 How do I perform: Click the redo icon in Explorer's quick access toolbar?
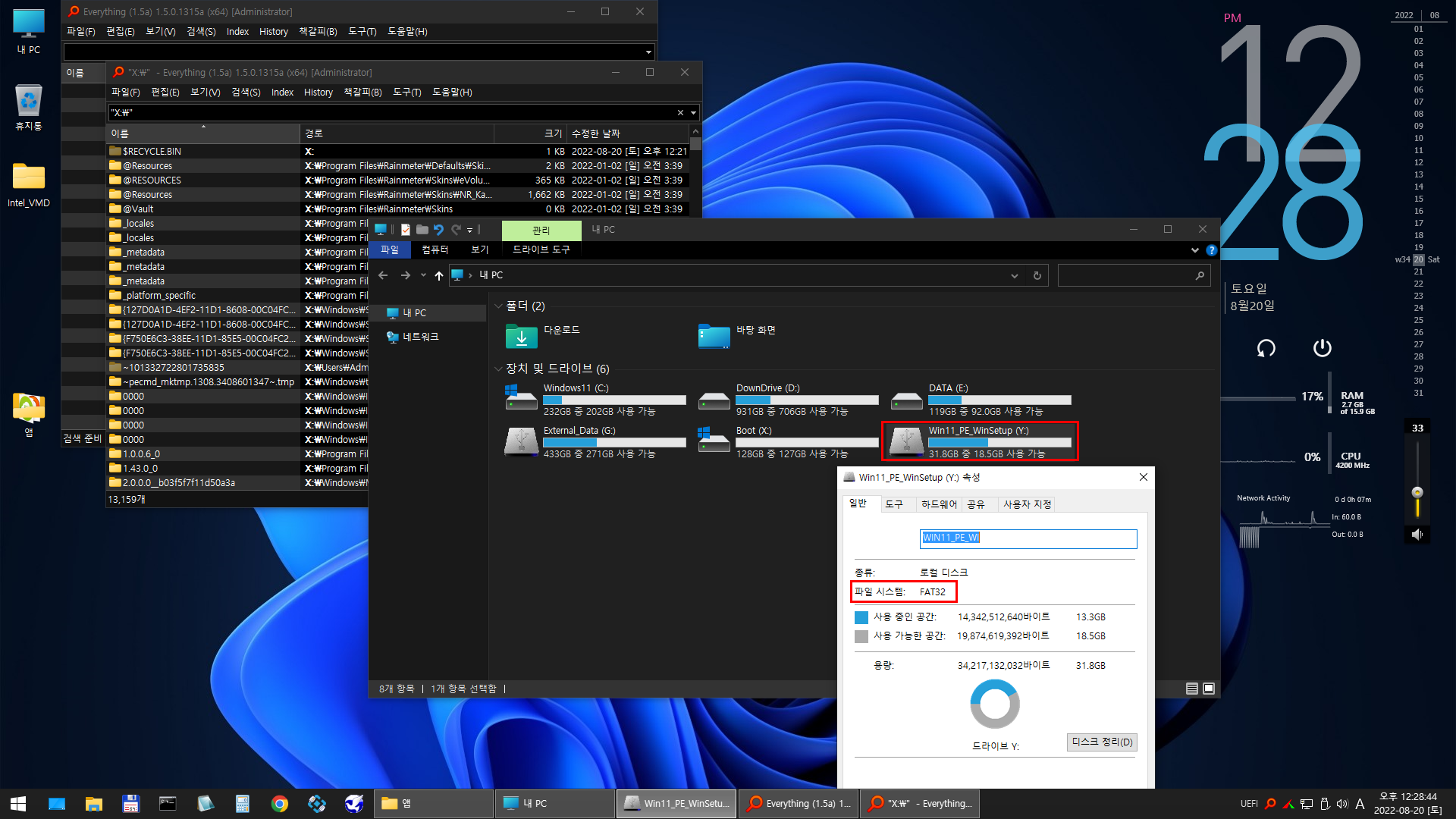pyautogui.click(x=456, y=230)
